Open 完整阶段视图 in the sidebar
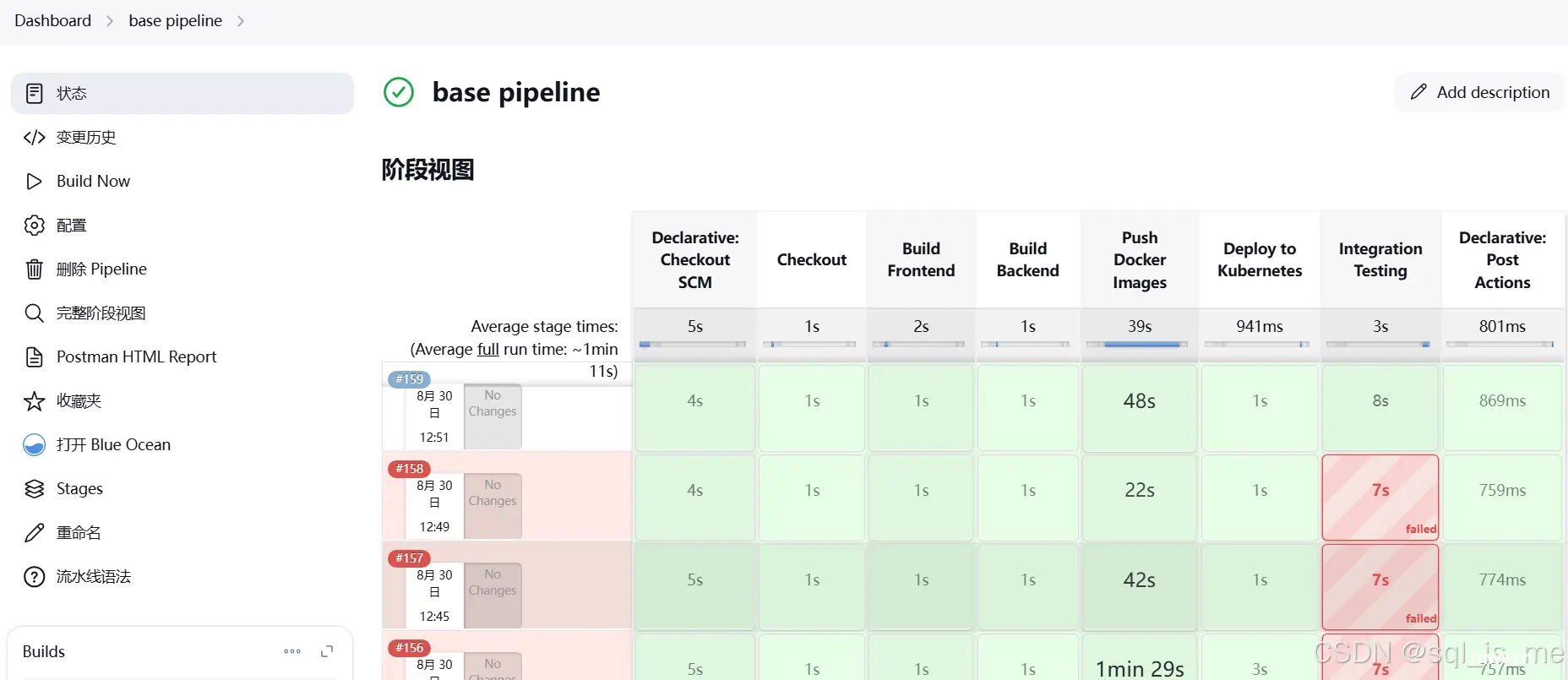 (x=182, y=313)
